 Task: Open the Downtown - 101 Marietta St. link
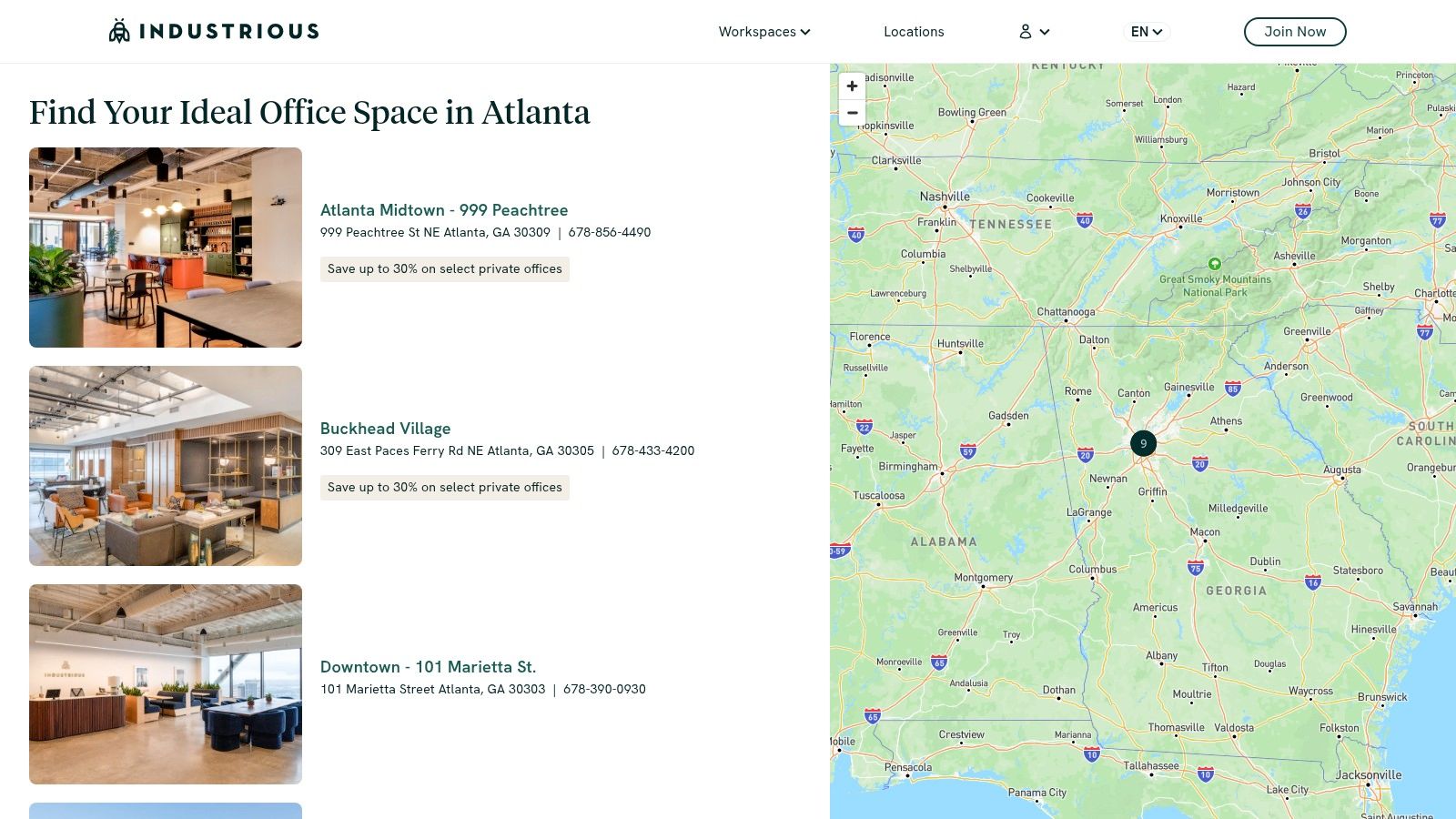click(428, 667)
